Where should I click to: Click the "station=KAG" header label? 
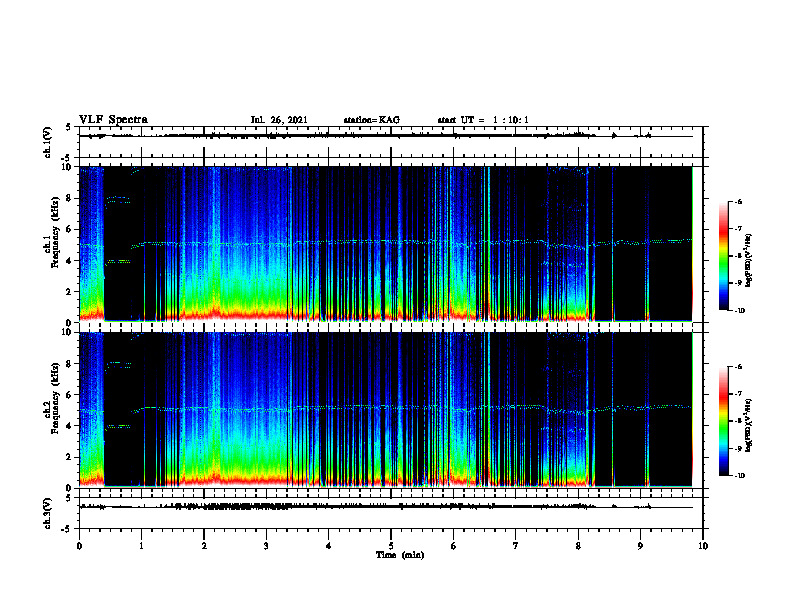pyautogui.click(x=371, y=120)
